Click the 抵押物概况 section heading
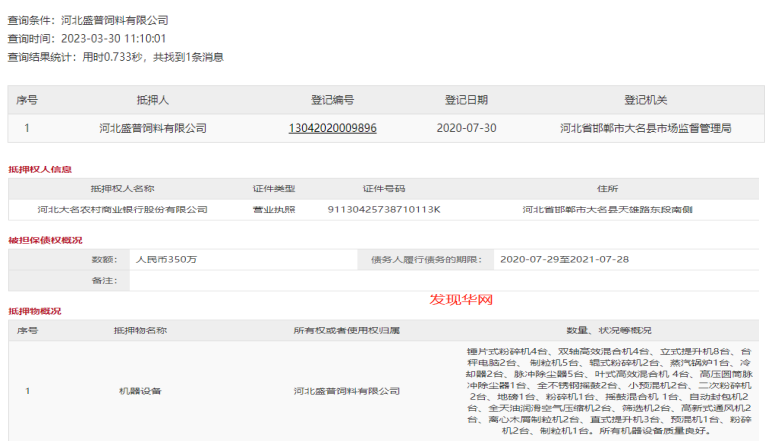769x445 pixels. point(35,311)
